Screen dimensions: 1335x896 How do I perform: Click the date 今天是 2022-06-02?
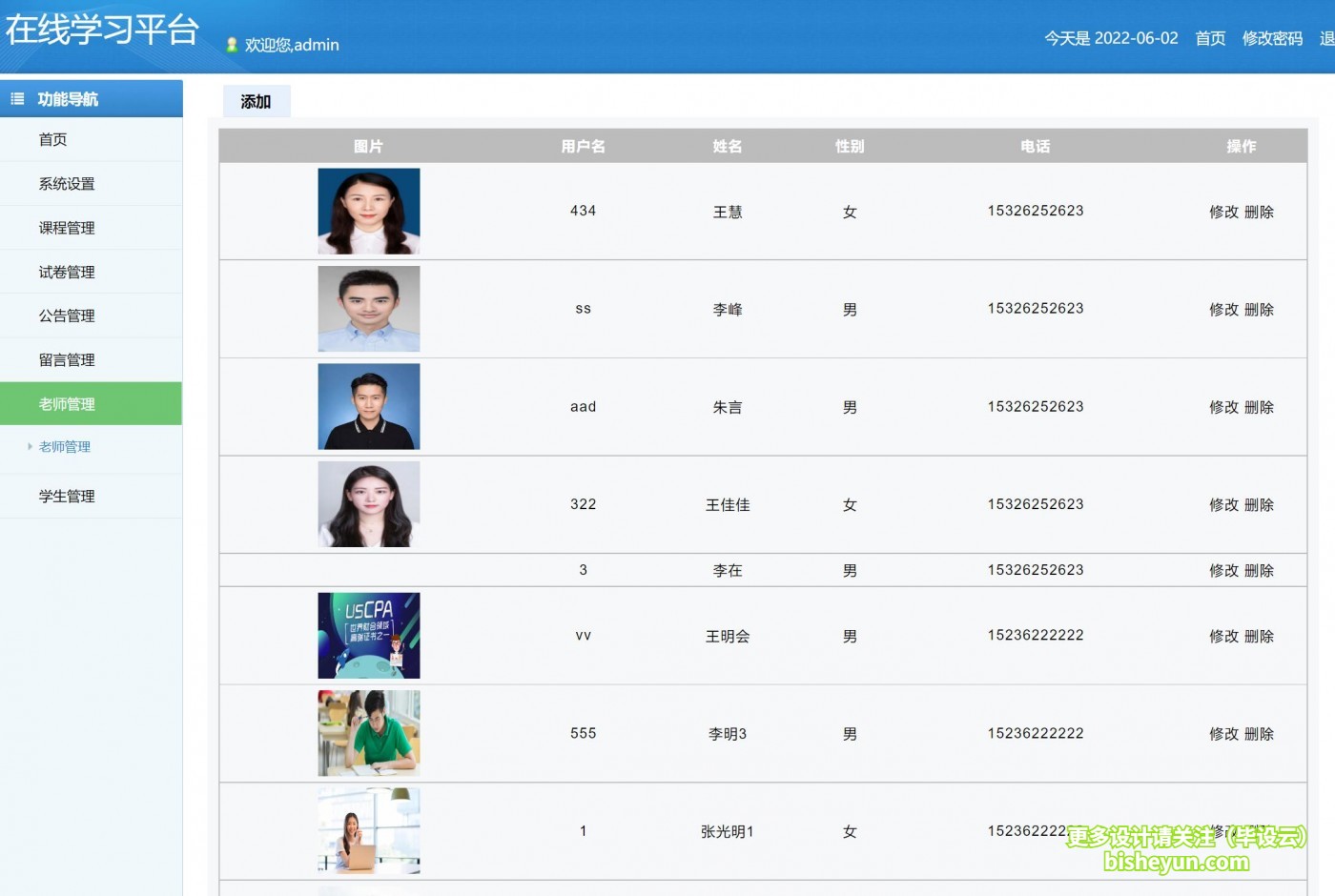[1111, 38]
